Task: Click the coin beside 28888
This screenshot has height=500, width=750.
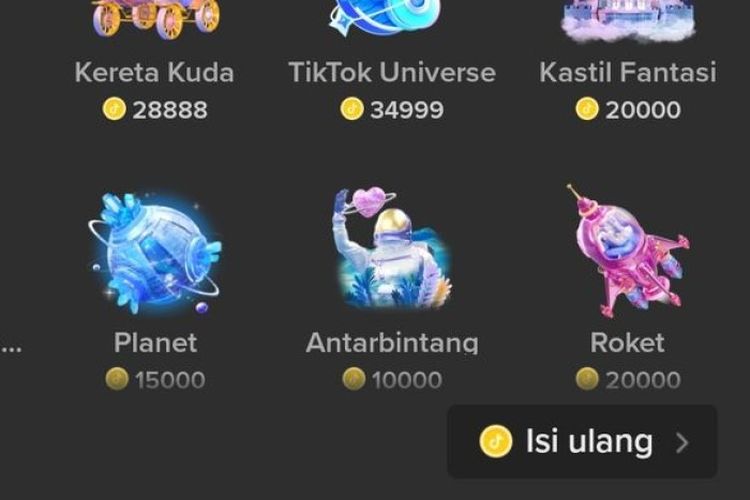Action: coord(114,109)
